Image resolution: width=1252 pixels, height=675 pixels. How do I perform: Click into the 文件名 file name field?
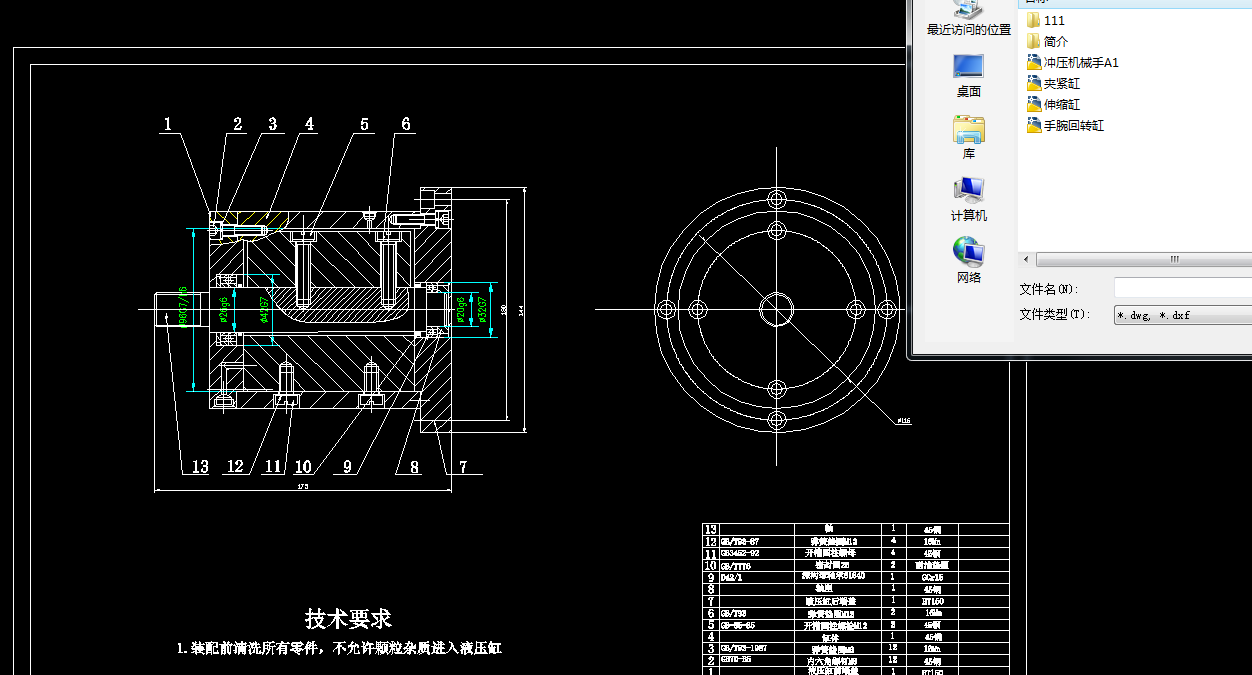click(1183, 288)
